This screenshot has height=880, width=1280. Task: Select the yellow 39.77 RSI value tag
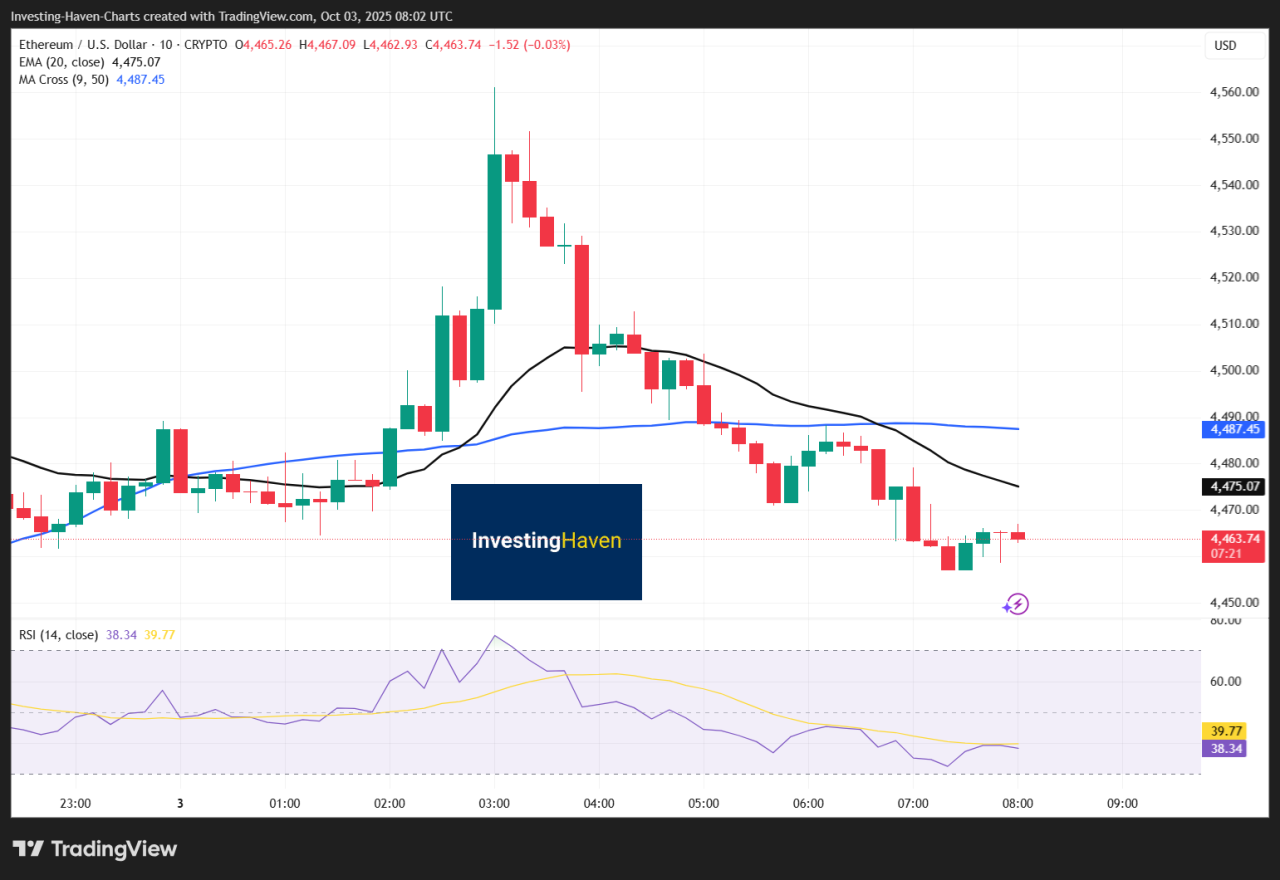tap(1226, 731)
